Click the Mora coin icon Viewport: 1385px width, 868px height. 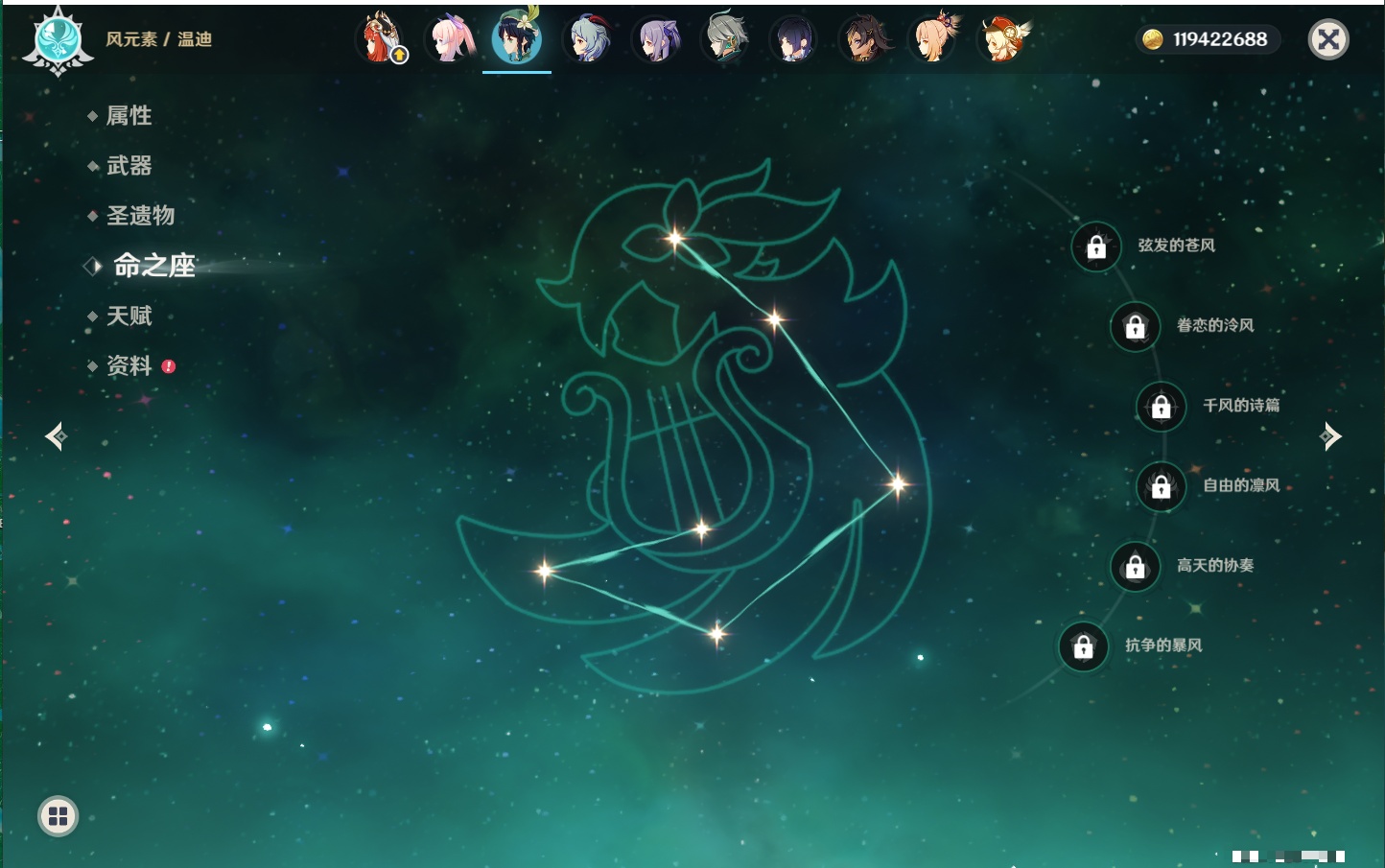1153,39
